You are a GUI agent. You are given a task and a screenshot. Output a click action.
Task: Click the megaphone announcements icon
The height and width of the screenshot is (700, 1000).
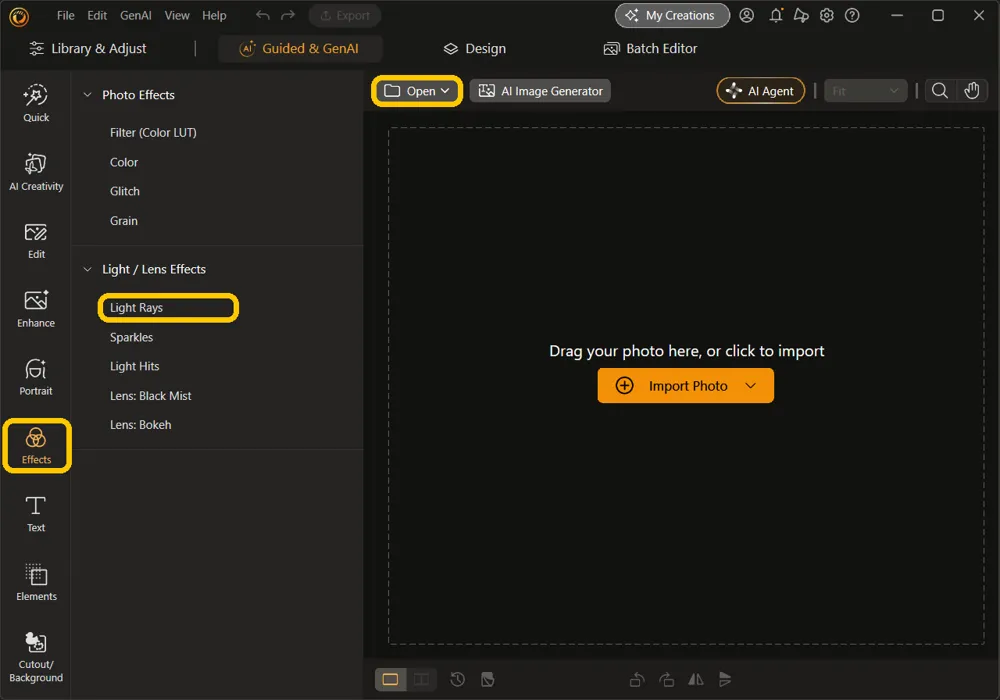pyautogui.click(x=801, y=15)
